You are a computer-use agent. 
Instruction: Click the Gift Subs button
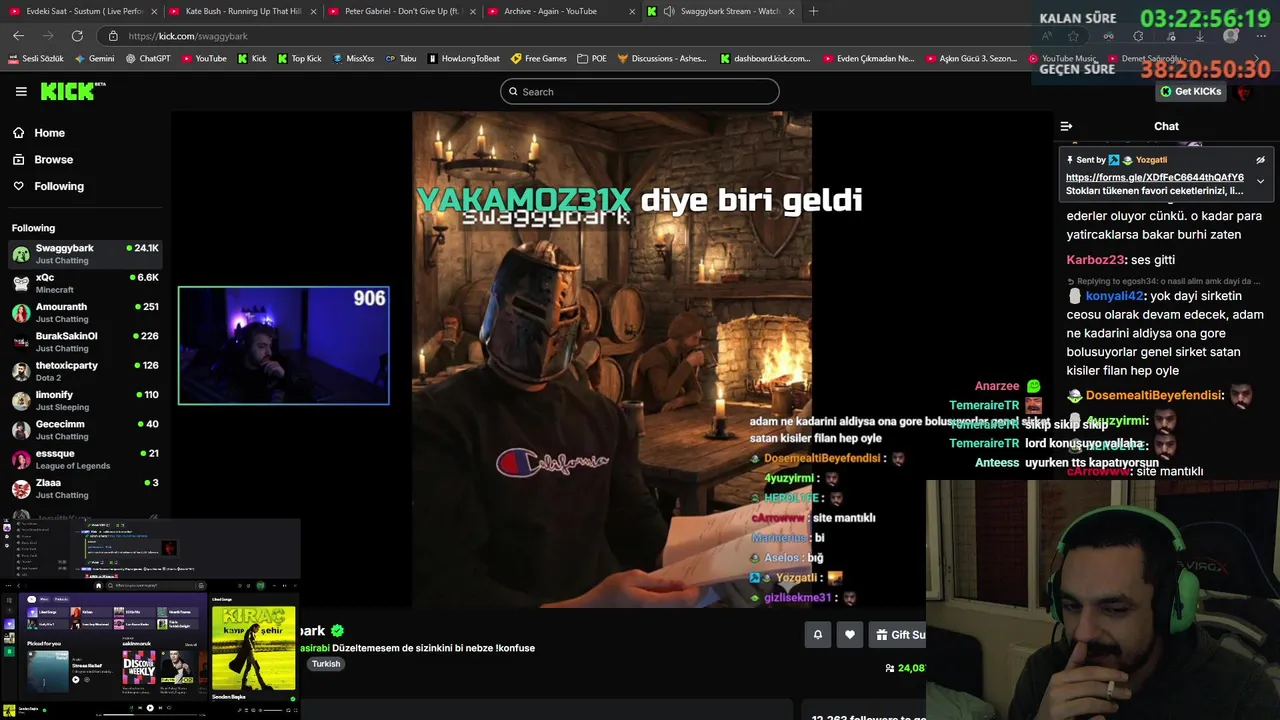[897, 634]
